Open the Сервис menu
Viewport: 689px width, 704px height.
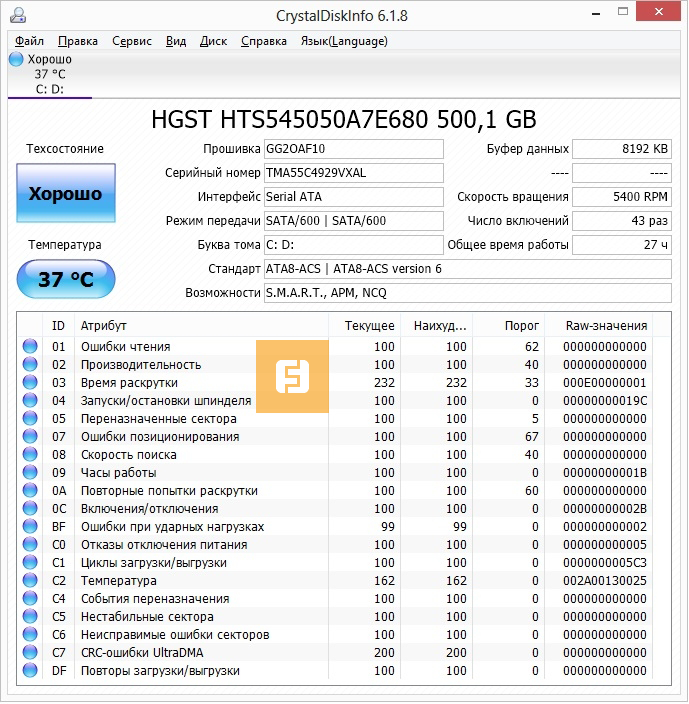132,41
